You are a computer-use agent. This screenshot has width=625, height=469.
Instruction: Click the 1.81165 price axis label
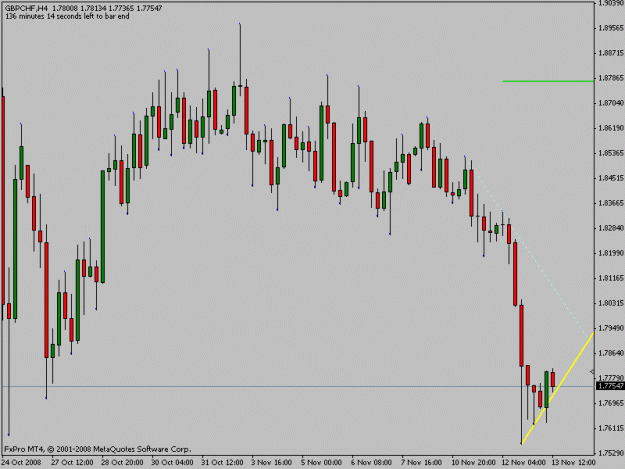click(x=611, y=278)
